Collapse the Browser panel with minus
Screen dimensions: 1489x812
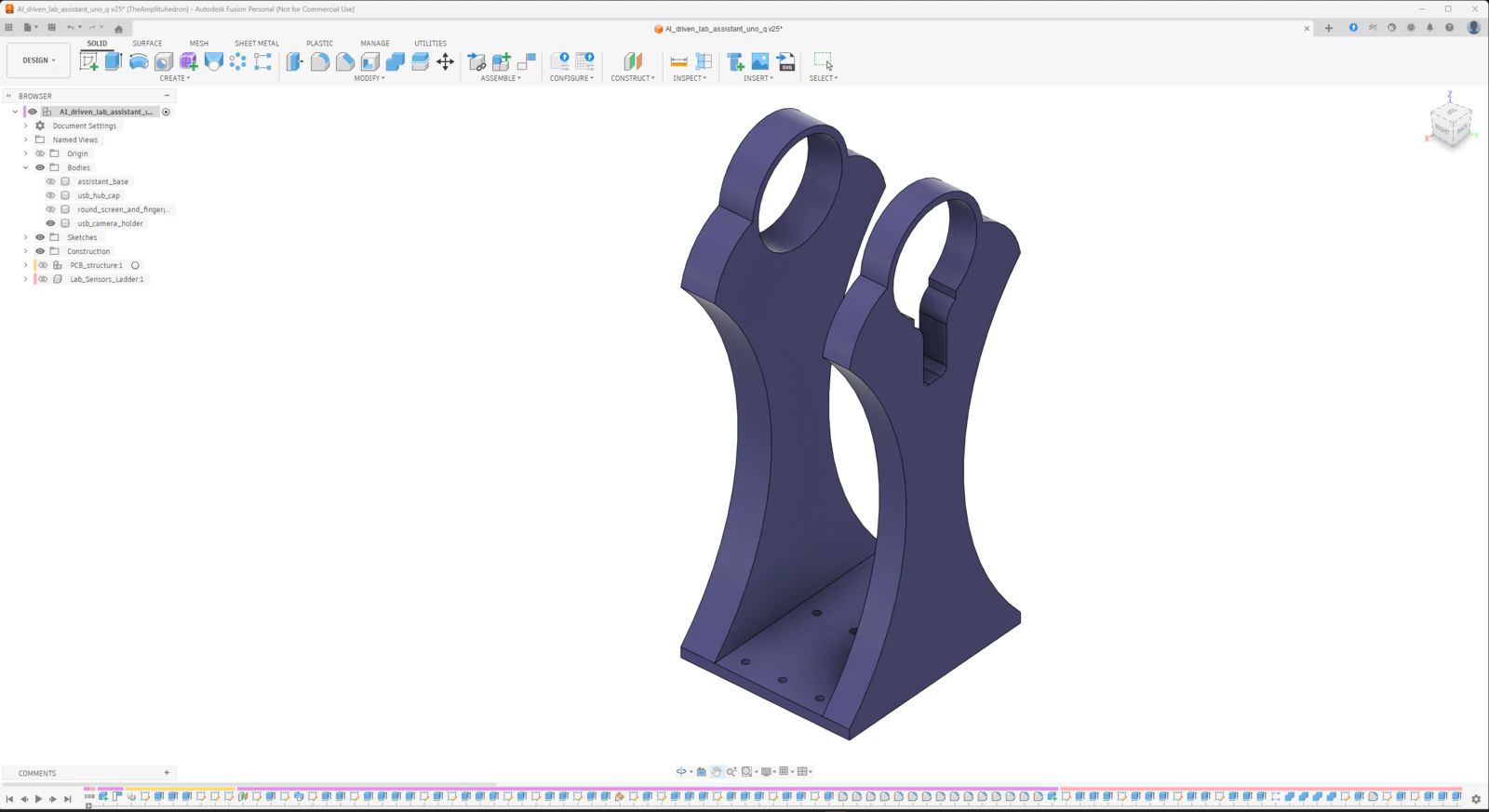[167, 96]
